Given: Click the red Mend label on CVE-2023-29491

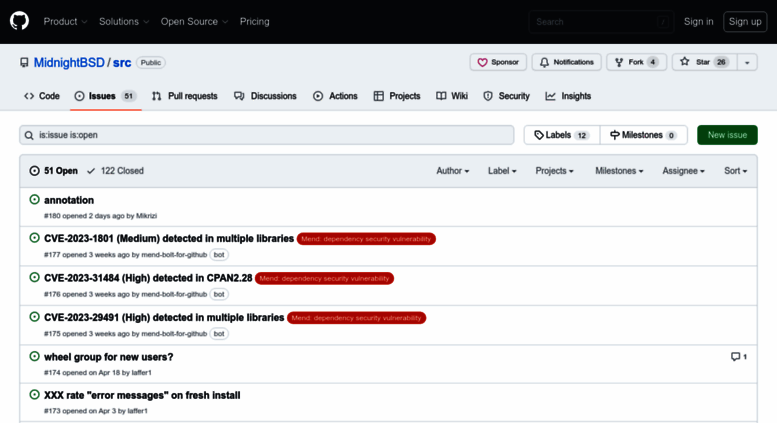Looking at the screenshot, I should tap(356, 317).
